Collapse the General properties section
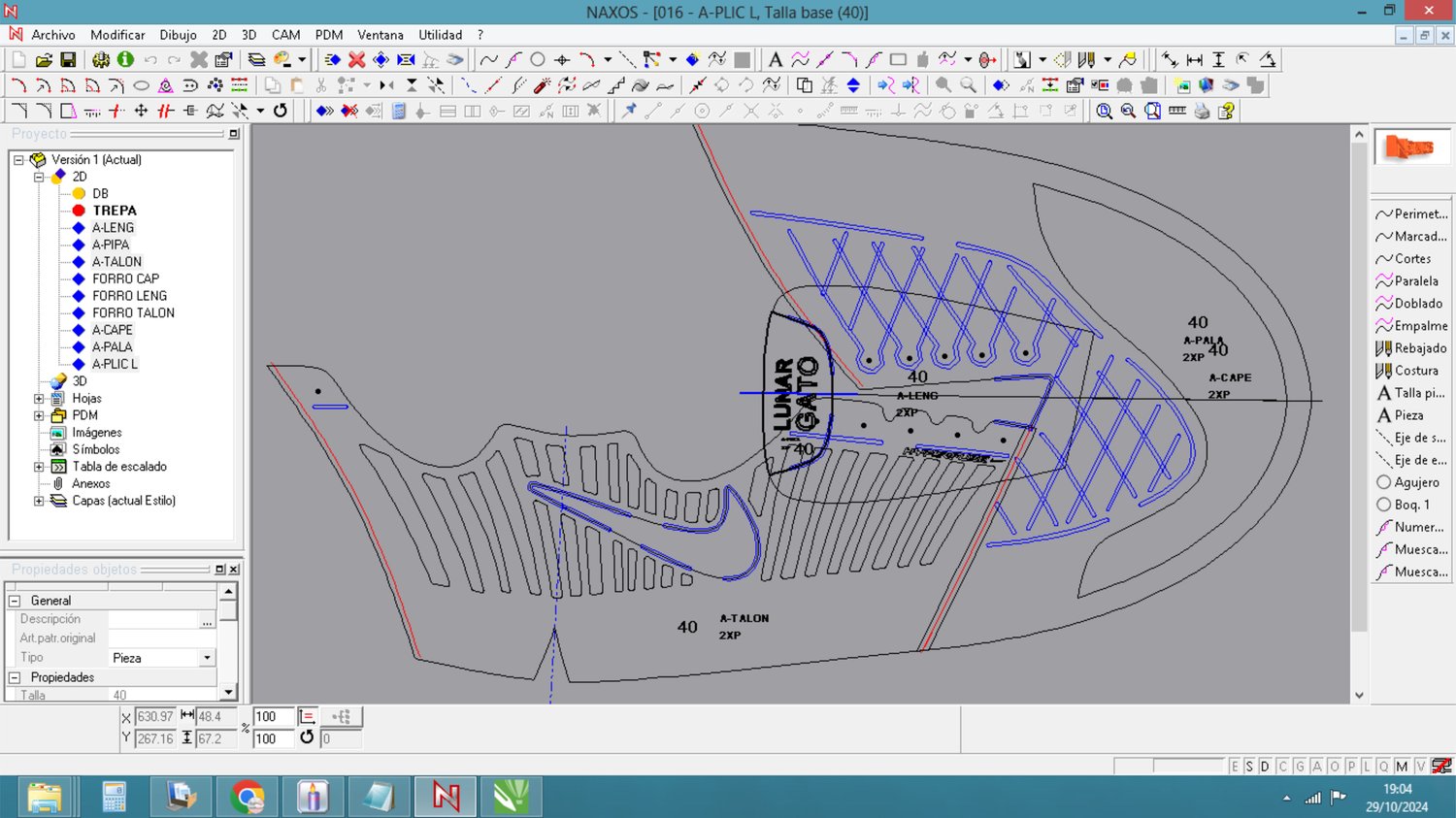The image size is (1456, 818). coord(15,601)
